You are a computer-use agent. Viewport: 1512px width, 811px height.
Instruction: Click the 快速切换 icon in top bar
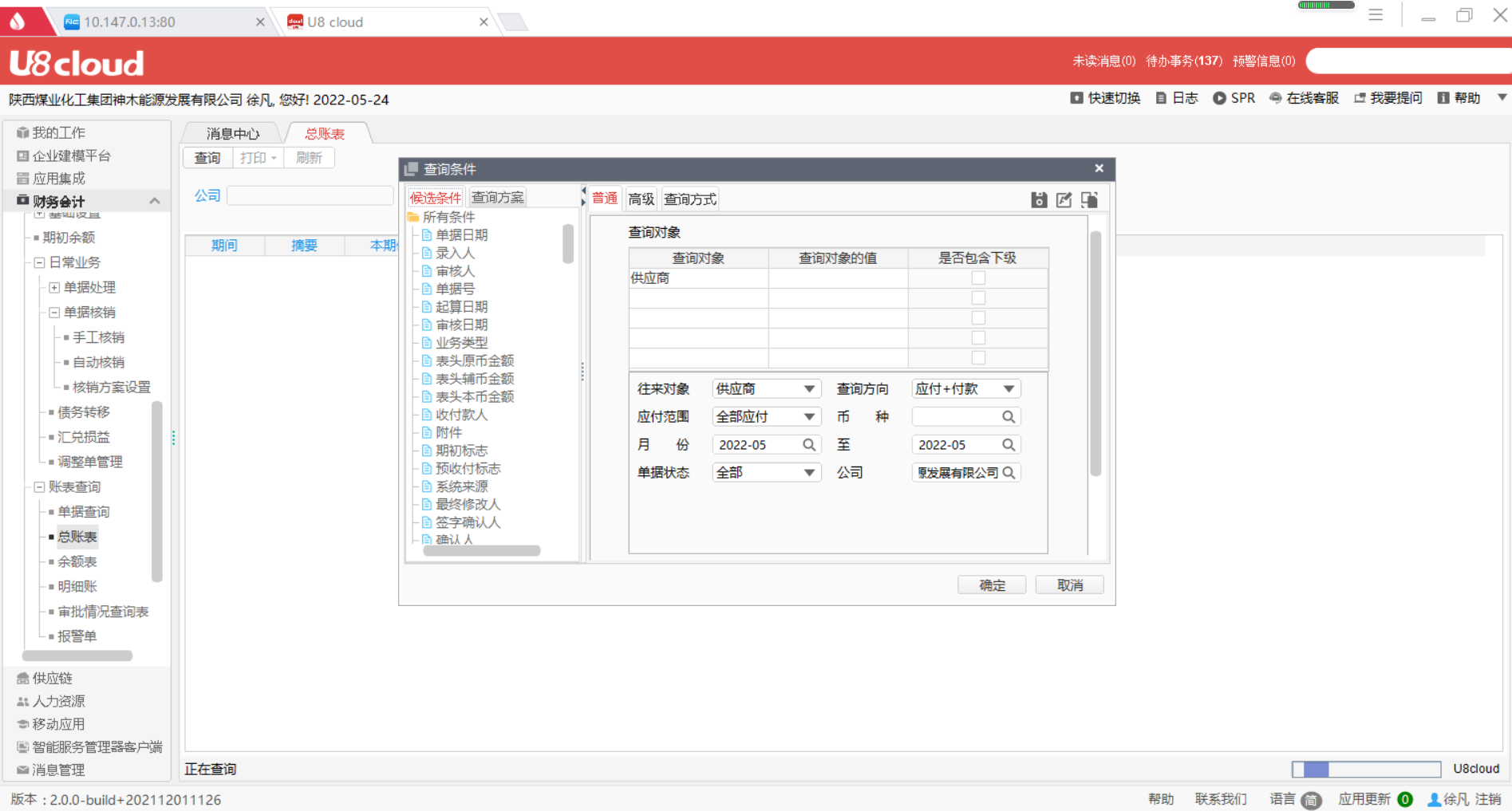pyautogui.click(x=1076, y=98)
